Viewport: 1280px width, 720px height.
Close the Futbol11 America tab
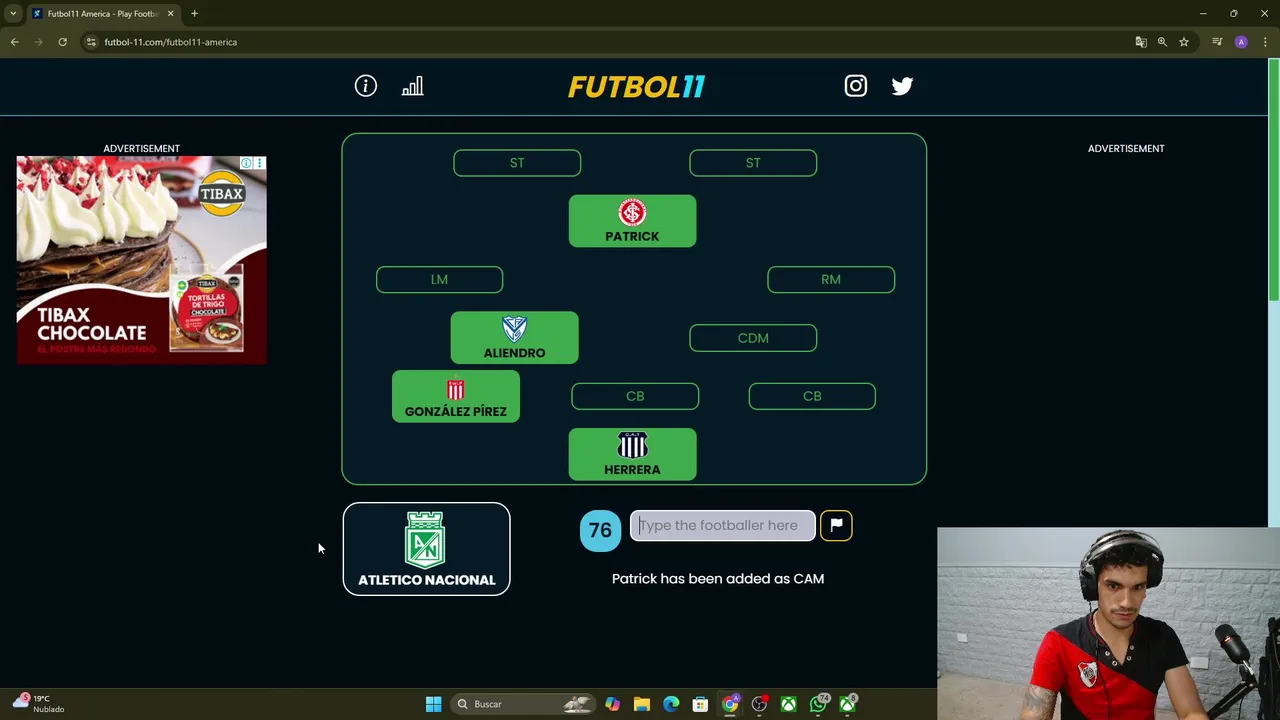coord(170,13)
